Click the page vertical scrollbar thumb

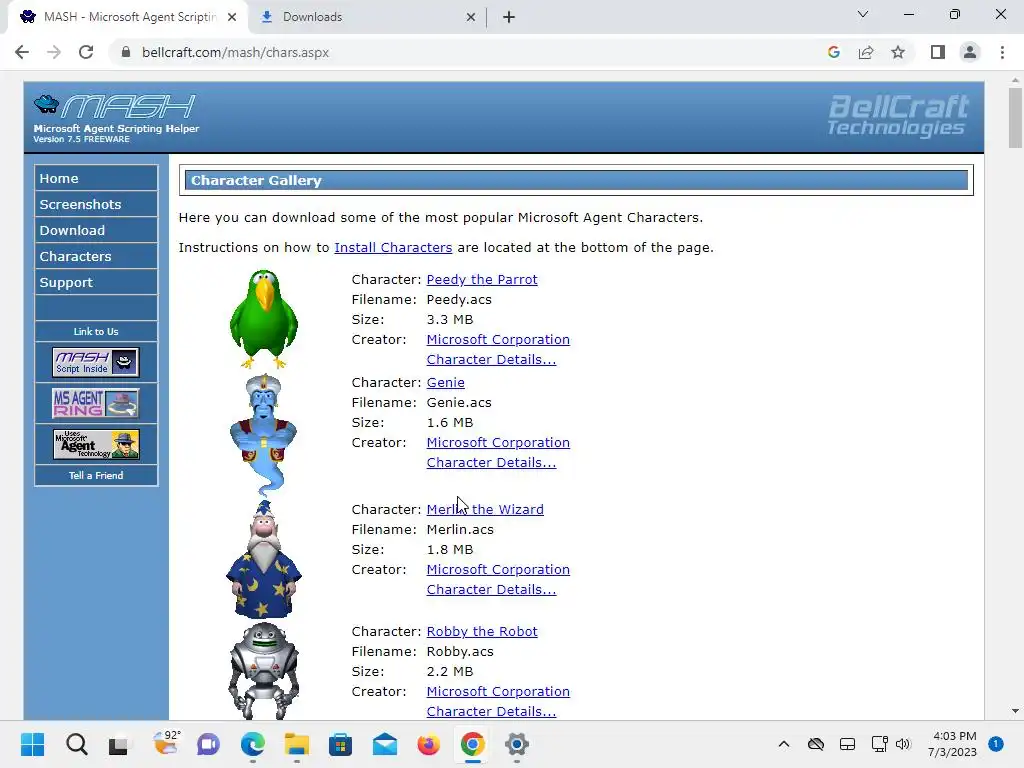point(1015,118)
